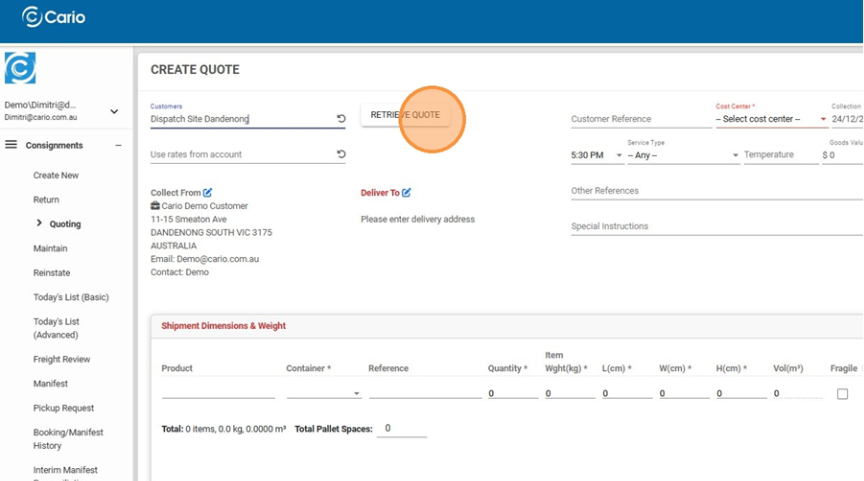864x481 pixels.
Task: Open the Service Type dropdown
Action: [x=683, y=155]
